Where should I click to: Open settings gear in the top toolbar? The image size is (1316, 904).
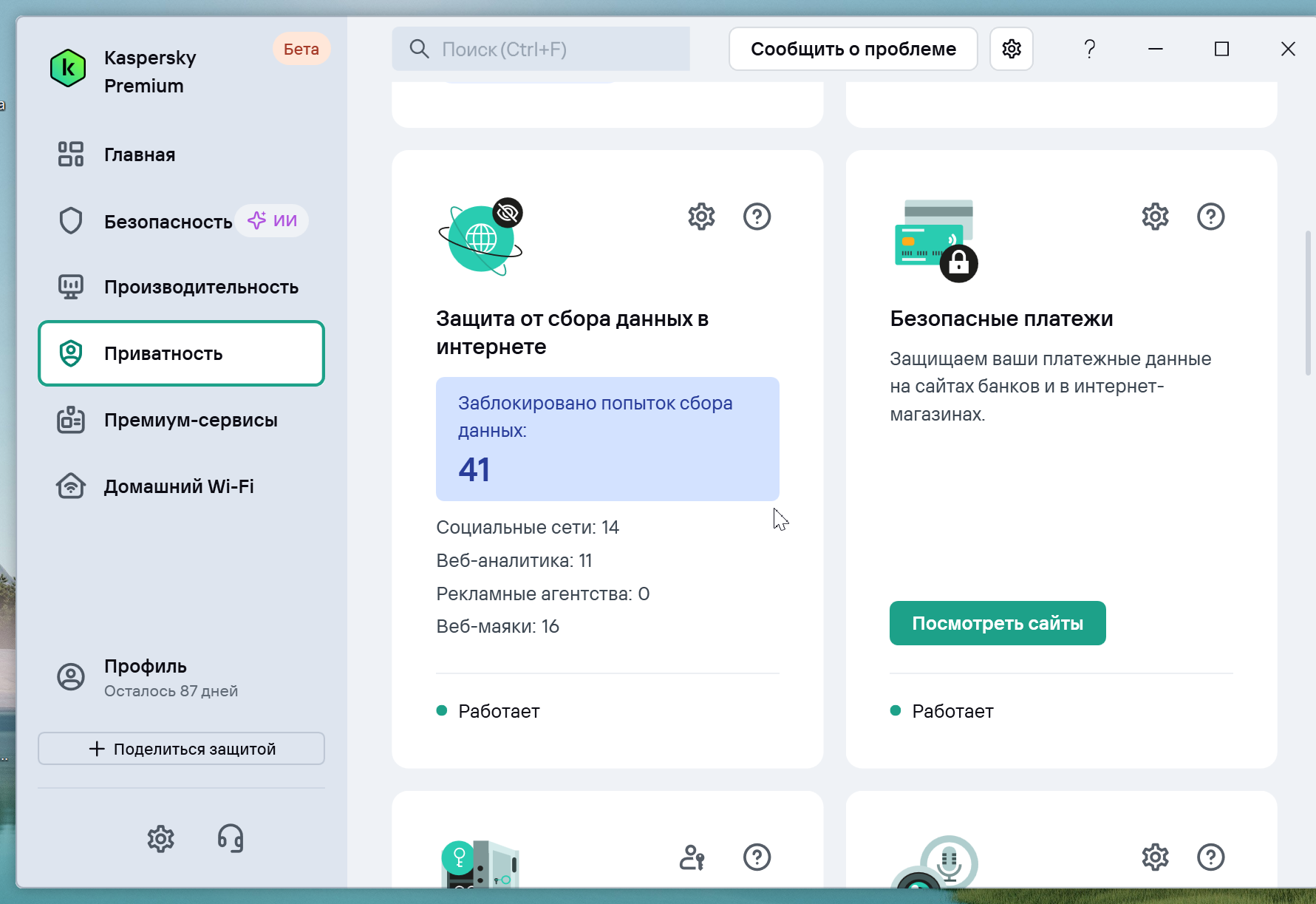[x=1012, y=49]
